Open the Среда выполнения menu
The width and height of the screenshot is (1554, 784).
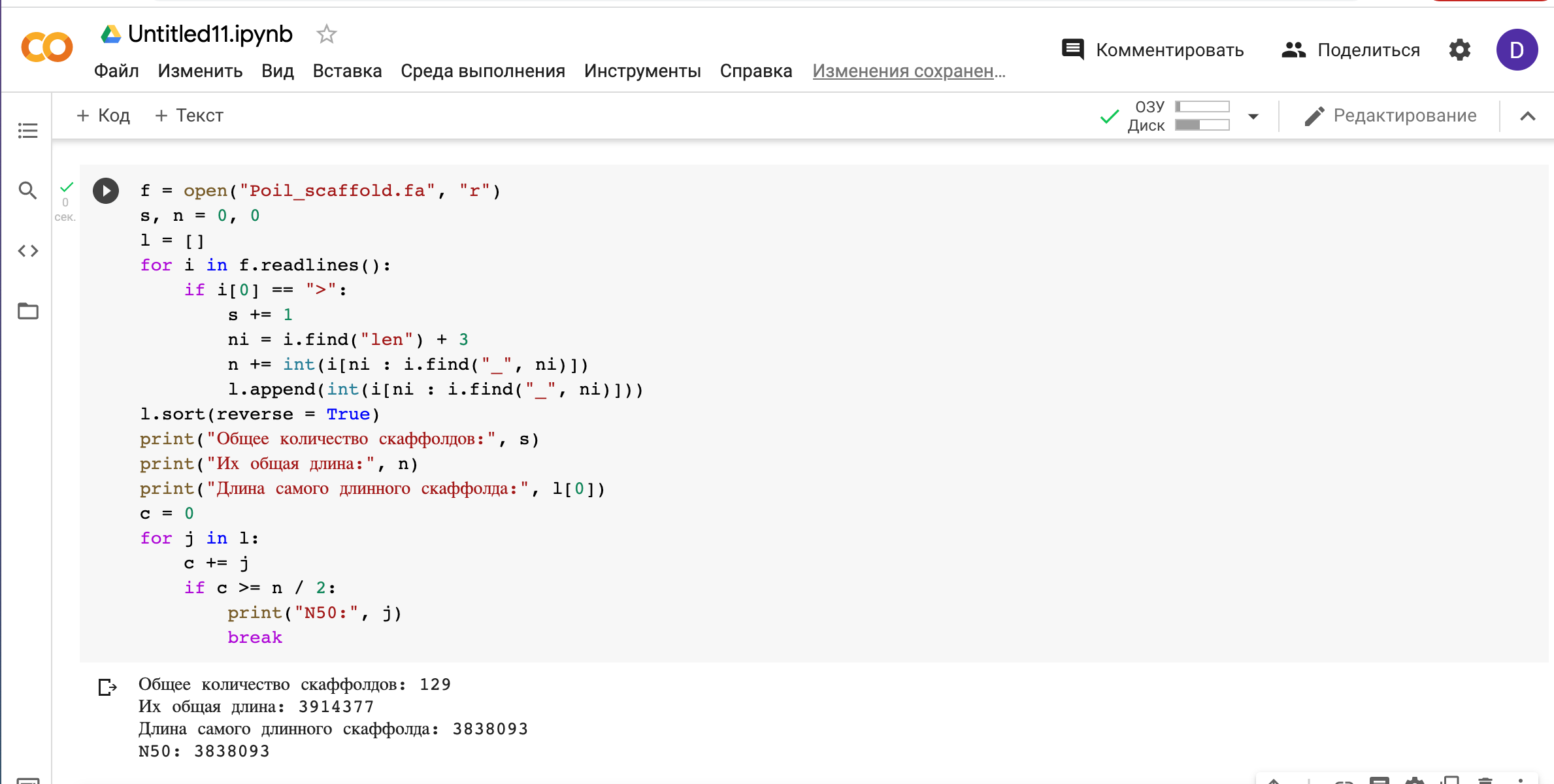483,71
